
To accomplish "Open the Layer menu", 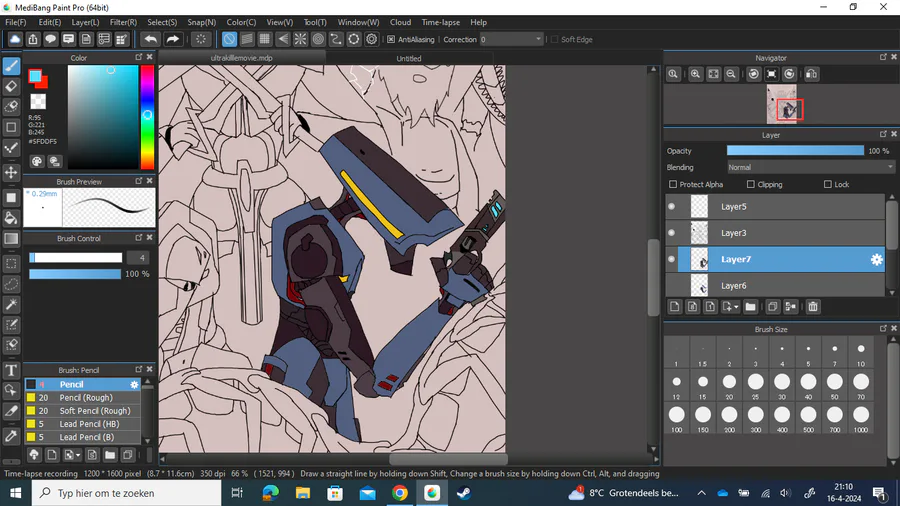I will pos(85,22).
